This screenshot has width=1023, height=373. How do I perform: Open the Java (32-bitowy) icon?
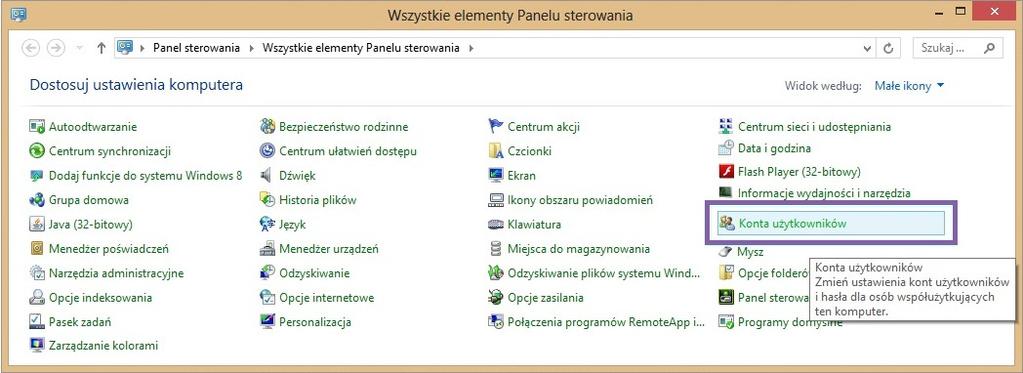click(x=37, y=224)
